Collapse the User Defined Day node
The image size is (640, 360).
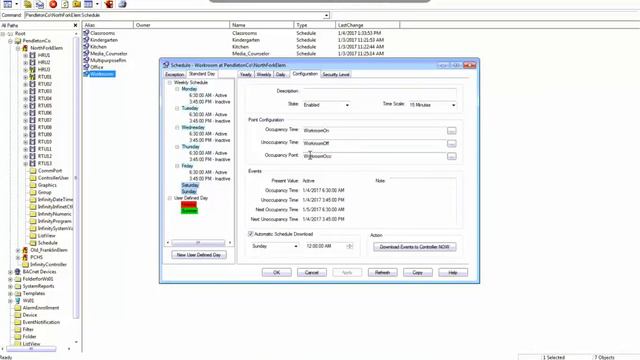point(170,198)
